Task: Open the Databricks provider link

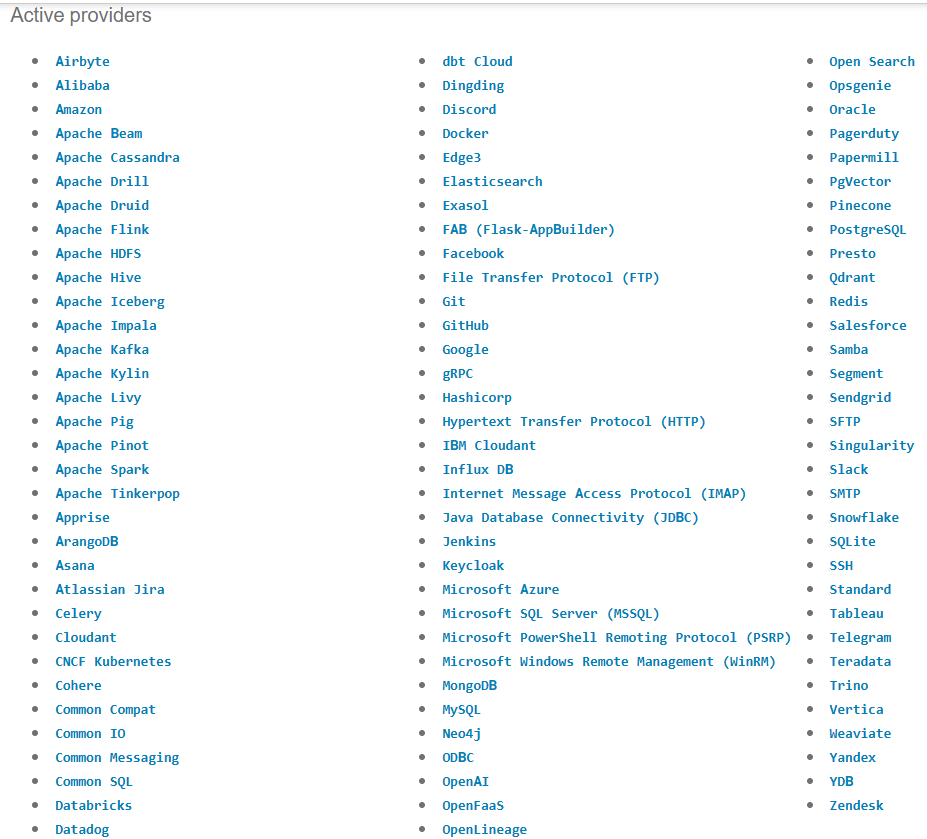Action: [93, 805]
